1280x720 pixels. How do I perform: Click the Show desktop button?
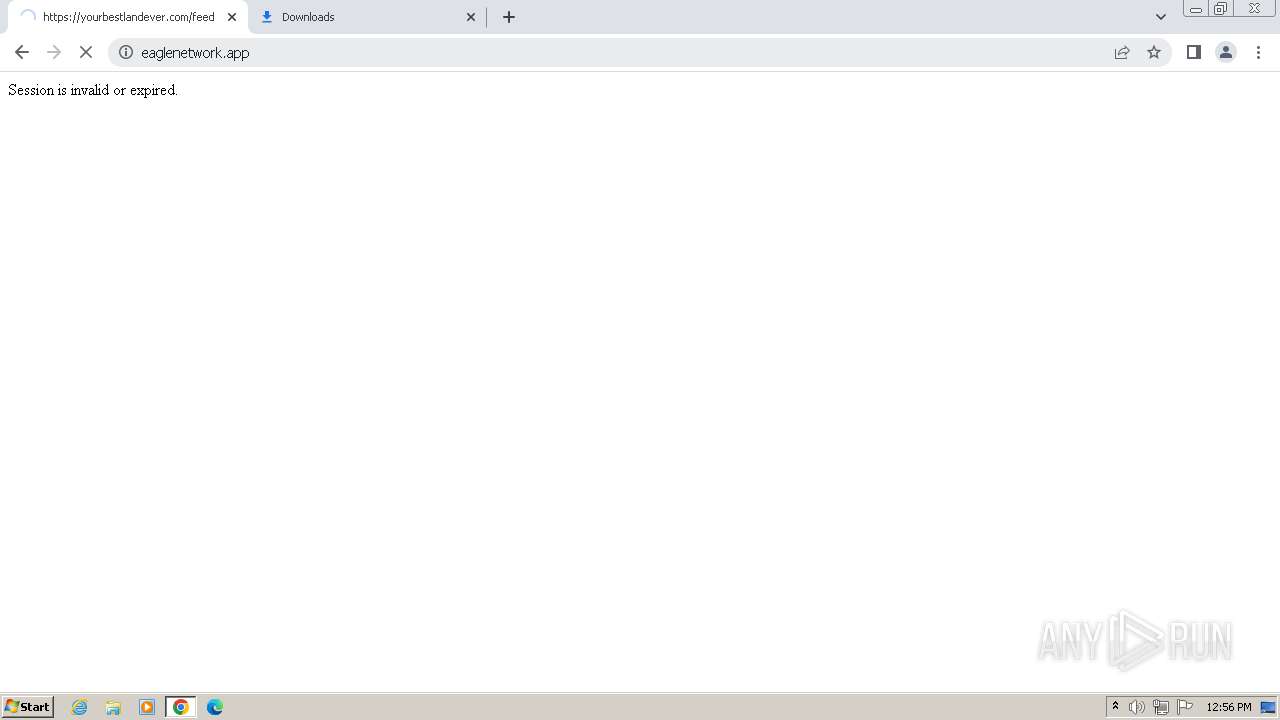pos(1268,707)
